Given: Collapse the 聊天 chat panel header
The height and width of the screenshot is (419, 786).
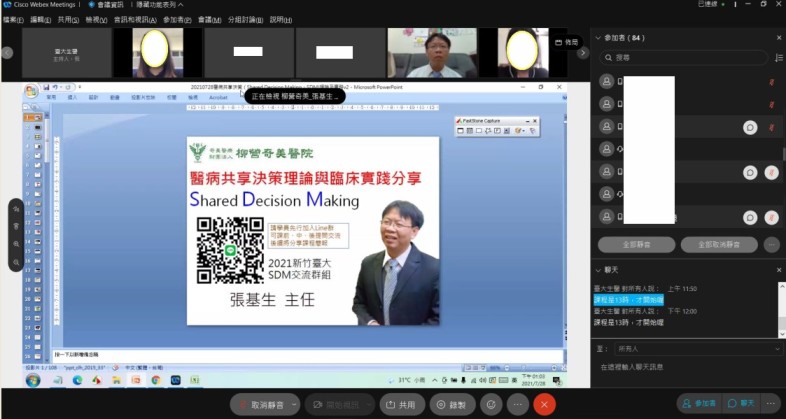Looking at the screenshot, I should tap(598, 270).
